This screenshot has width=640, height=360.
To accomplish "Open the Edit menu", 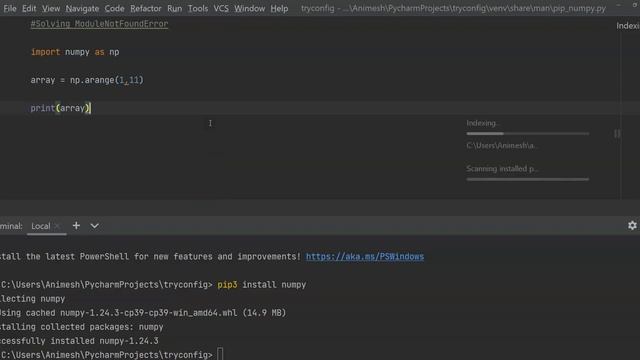I will 29,8.
